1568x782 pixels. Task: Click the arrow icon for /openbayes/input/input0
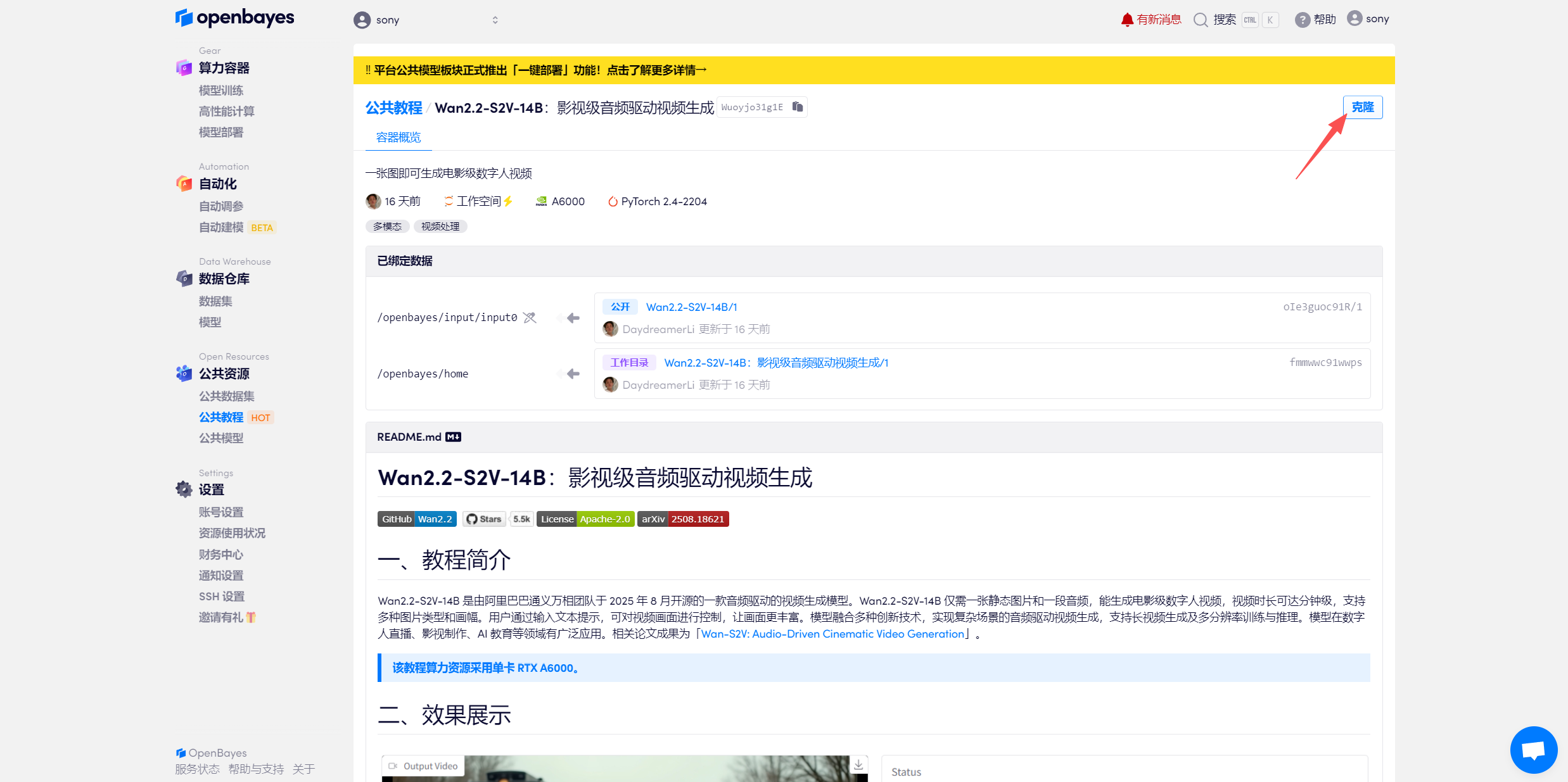click(573, 318)
